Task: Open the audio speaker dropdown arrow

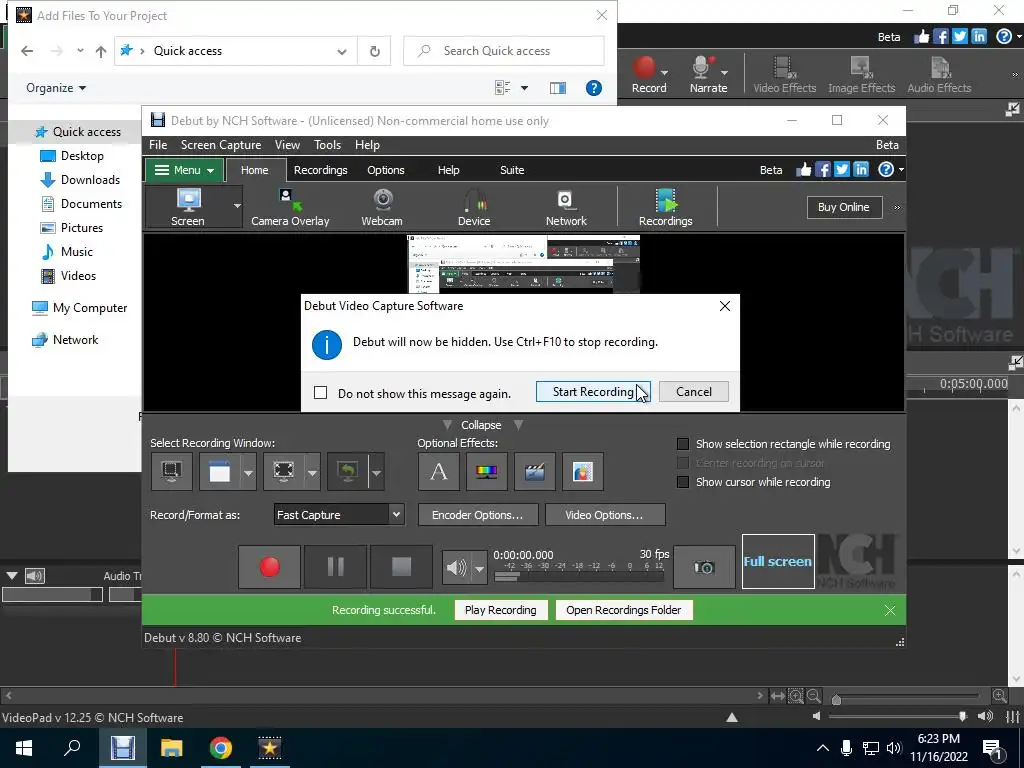Action: pos(479,568)
